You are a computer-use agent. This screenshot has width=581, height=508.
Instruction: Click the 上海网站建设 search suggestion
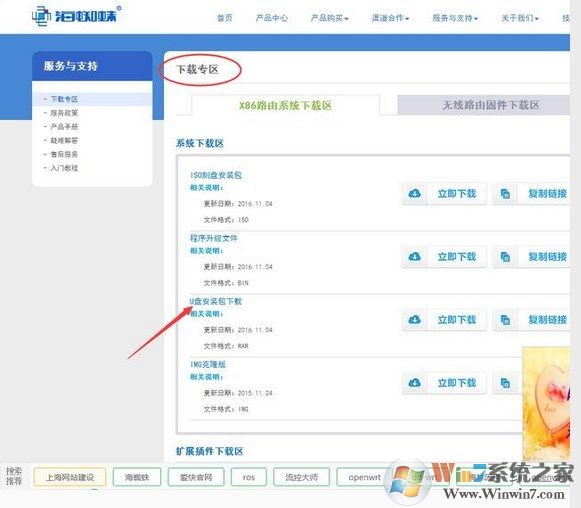(x=70, y=477)
